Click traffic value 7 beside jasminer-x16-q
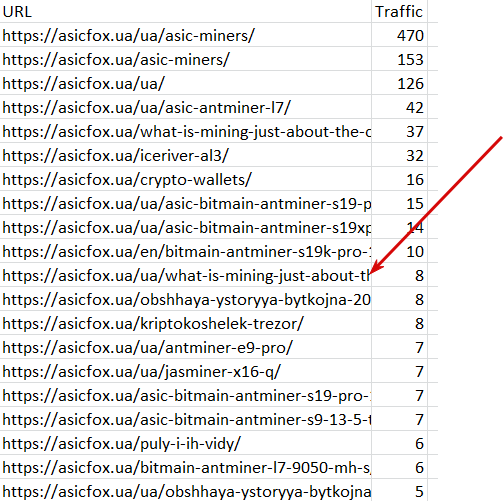 coord(399,371)
